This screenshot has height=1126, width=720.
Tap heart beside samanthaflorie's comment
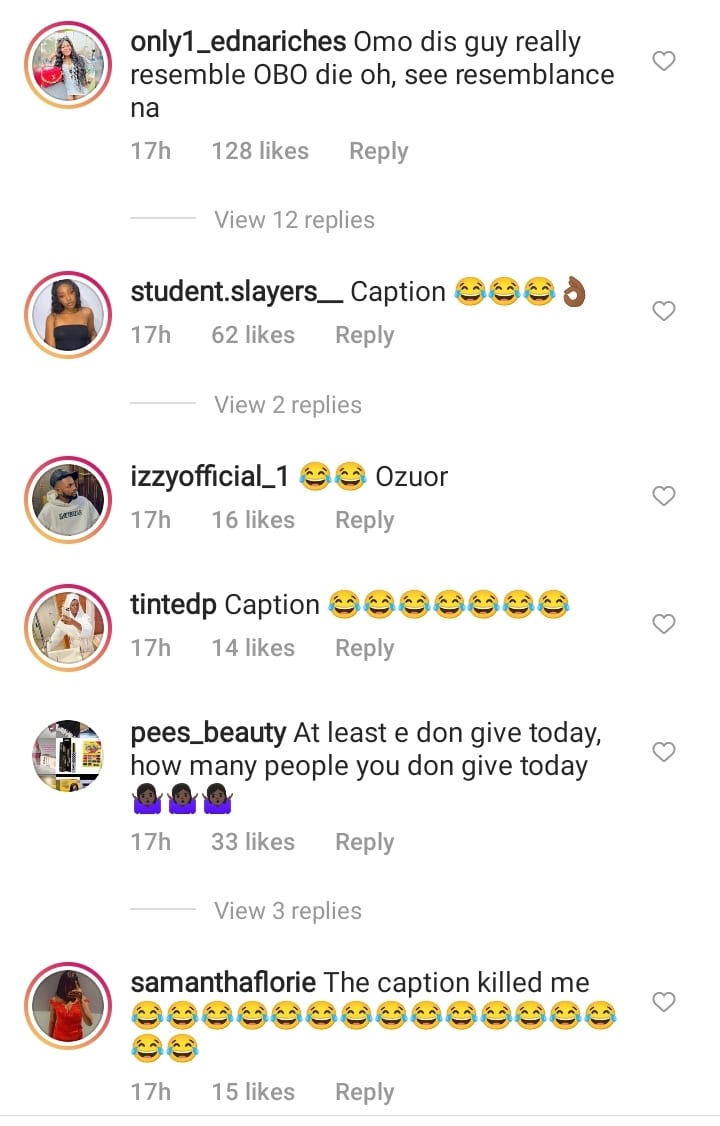pos(664,1002)
